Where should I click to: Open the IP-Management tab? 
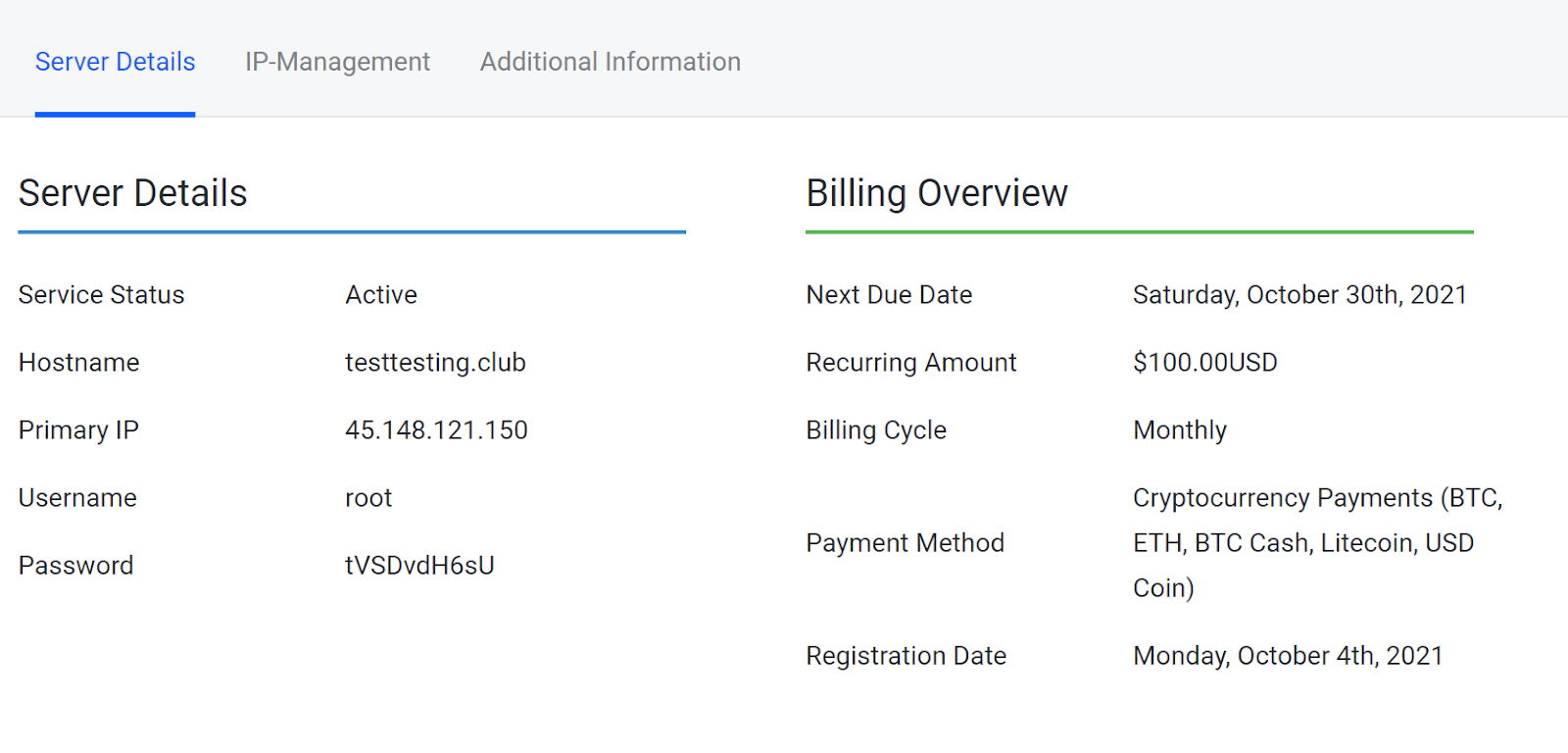click(x=337, y=62)
